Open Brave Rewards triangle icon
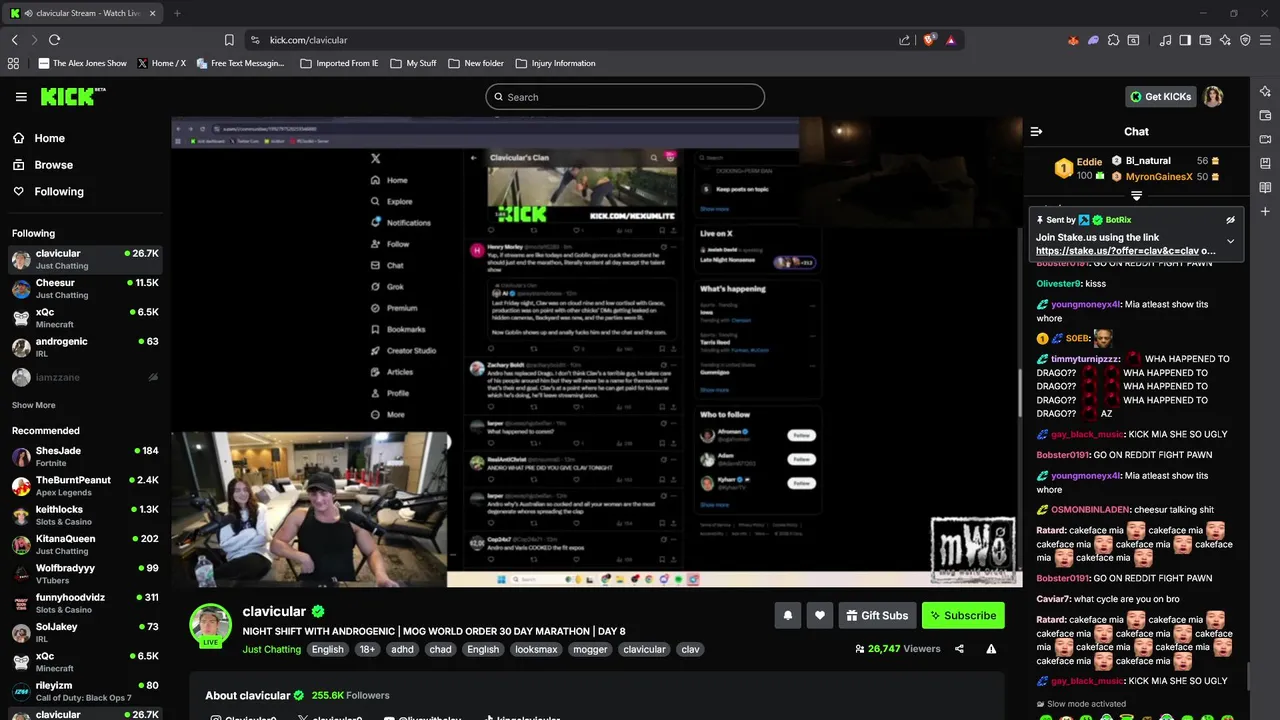 point(950,40)
